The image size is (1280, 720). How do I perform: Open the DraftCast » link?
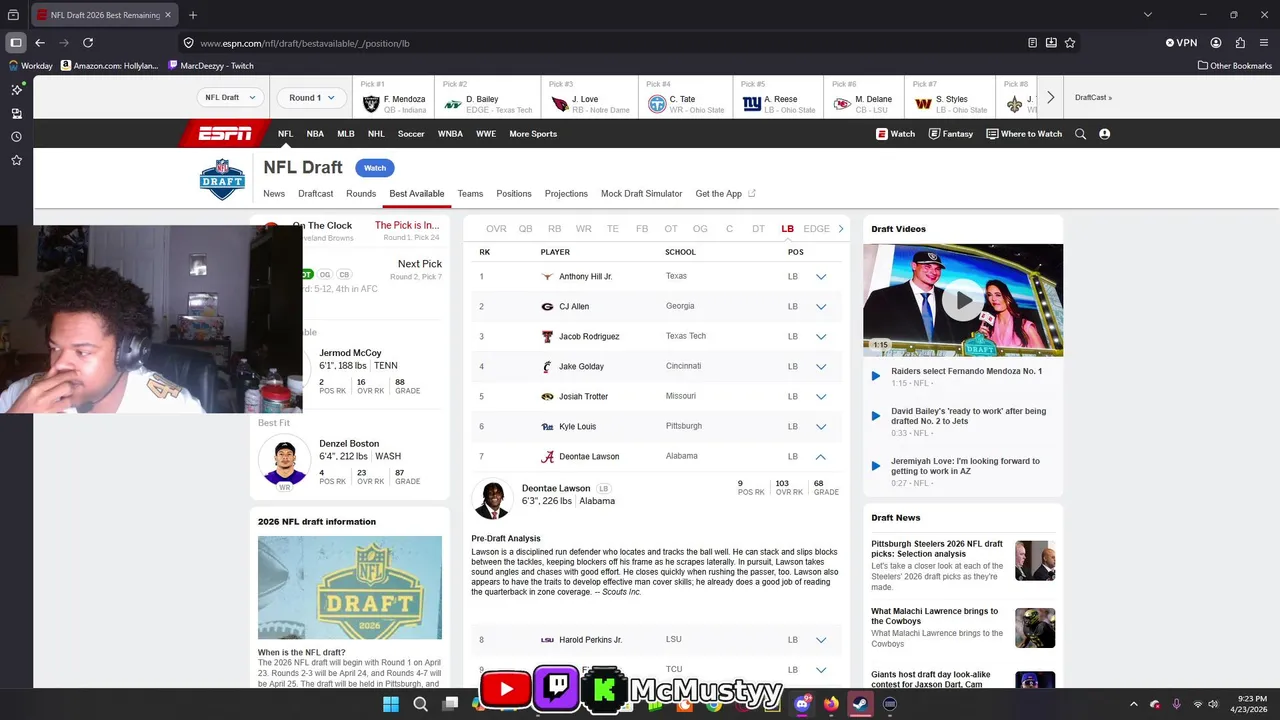1093,98
